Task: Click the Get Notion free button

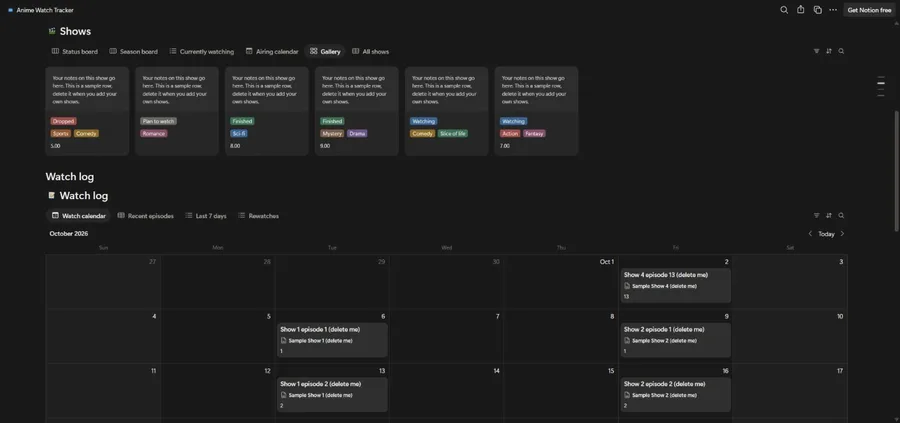Action: 869,10
